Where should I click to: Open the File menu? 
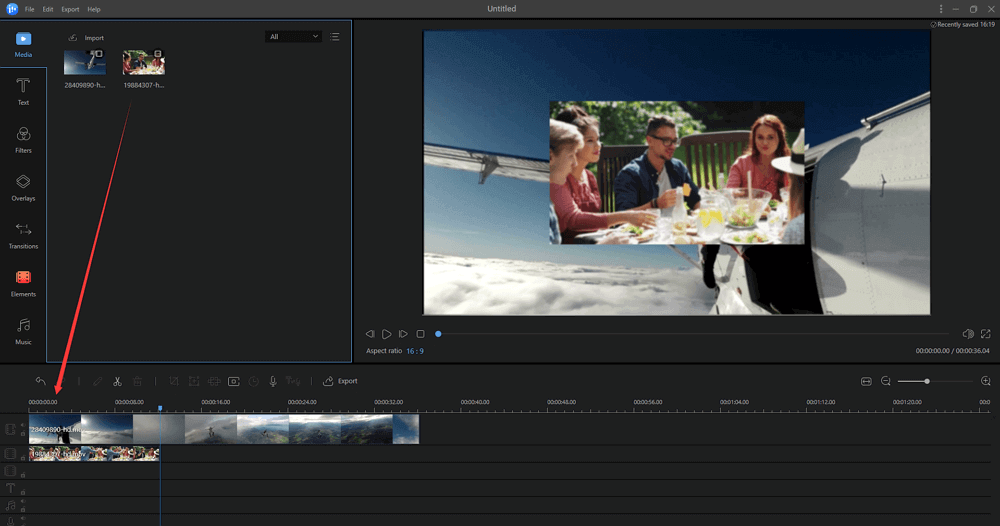pos(29,9)
